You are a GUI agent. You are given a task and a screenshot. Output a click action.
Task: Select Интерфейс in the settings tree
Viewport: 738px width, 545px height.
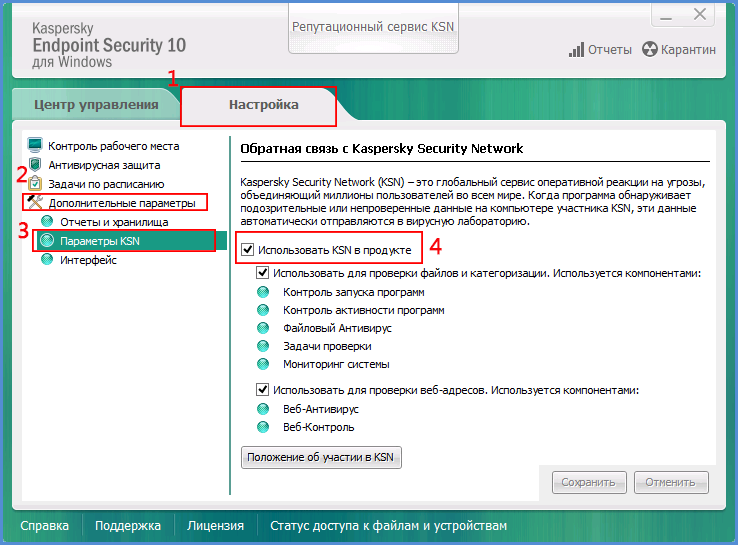88,260
